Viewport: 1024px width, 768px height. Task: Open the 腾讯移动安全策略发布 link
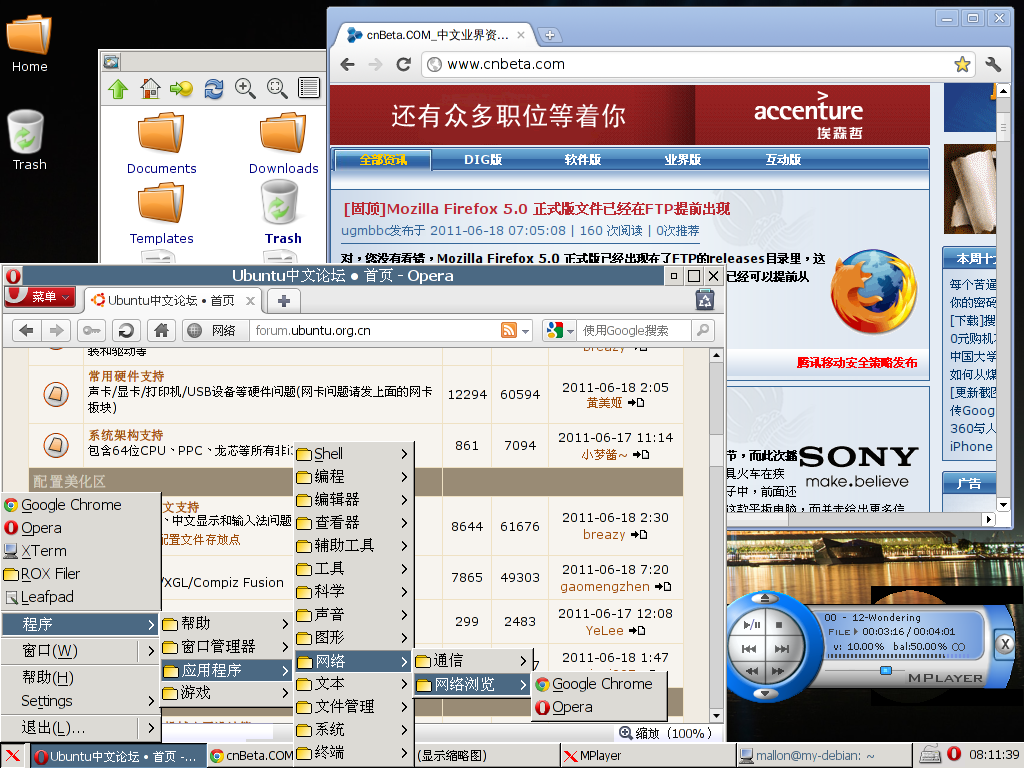pos(857,362)
